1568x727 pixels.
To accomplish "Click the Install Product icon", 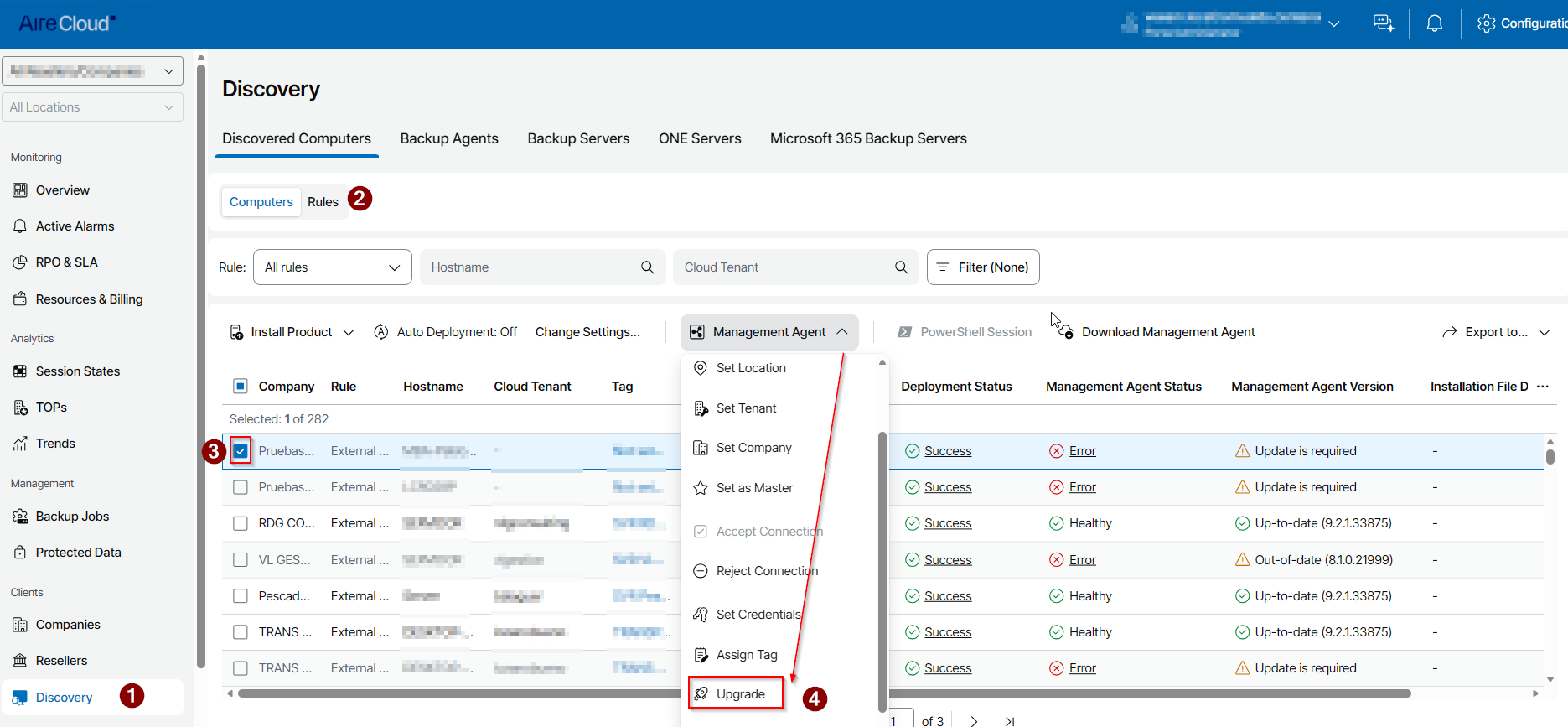I will click(x=237, y=332).
